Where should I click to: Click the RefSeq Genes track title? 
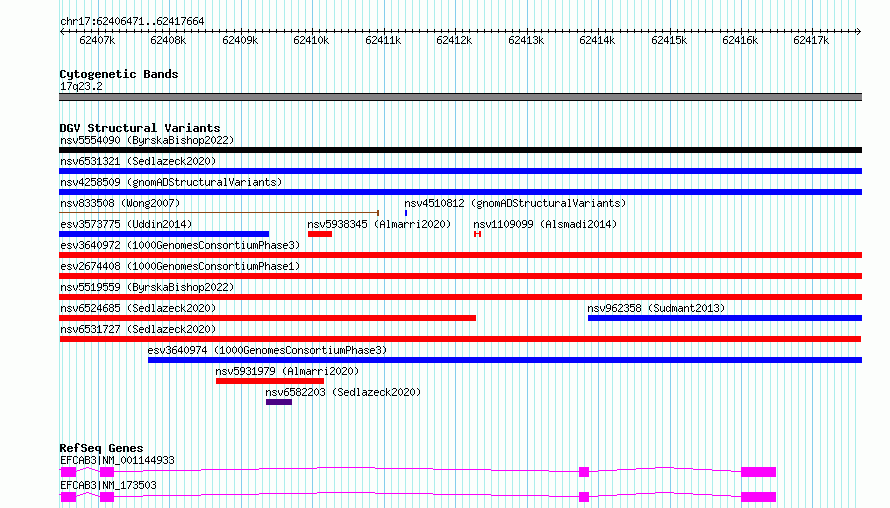101,448
